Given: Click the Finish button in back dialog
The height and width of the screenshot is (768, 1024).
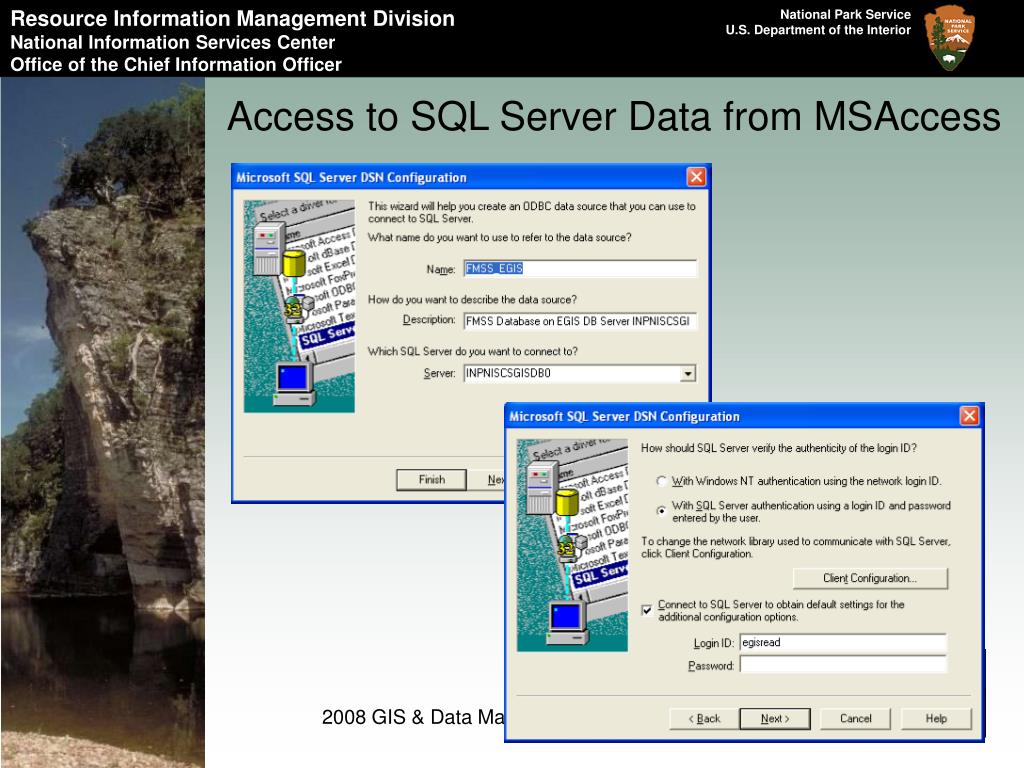Looking at the screenshot, I should pyautogui.click(x=431, y=479).
